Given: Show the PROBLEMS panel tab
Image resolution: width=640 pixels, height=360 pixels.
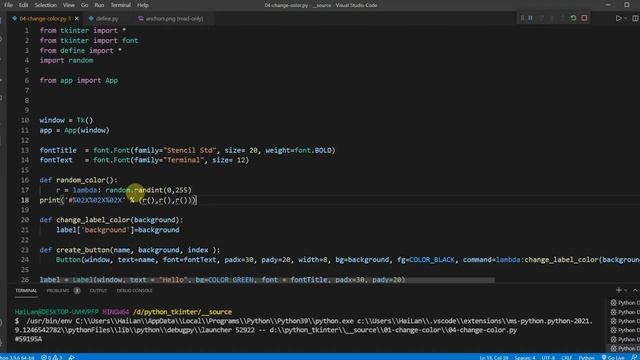Looking at the screenshot, I should click(58, 291).
